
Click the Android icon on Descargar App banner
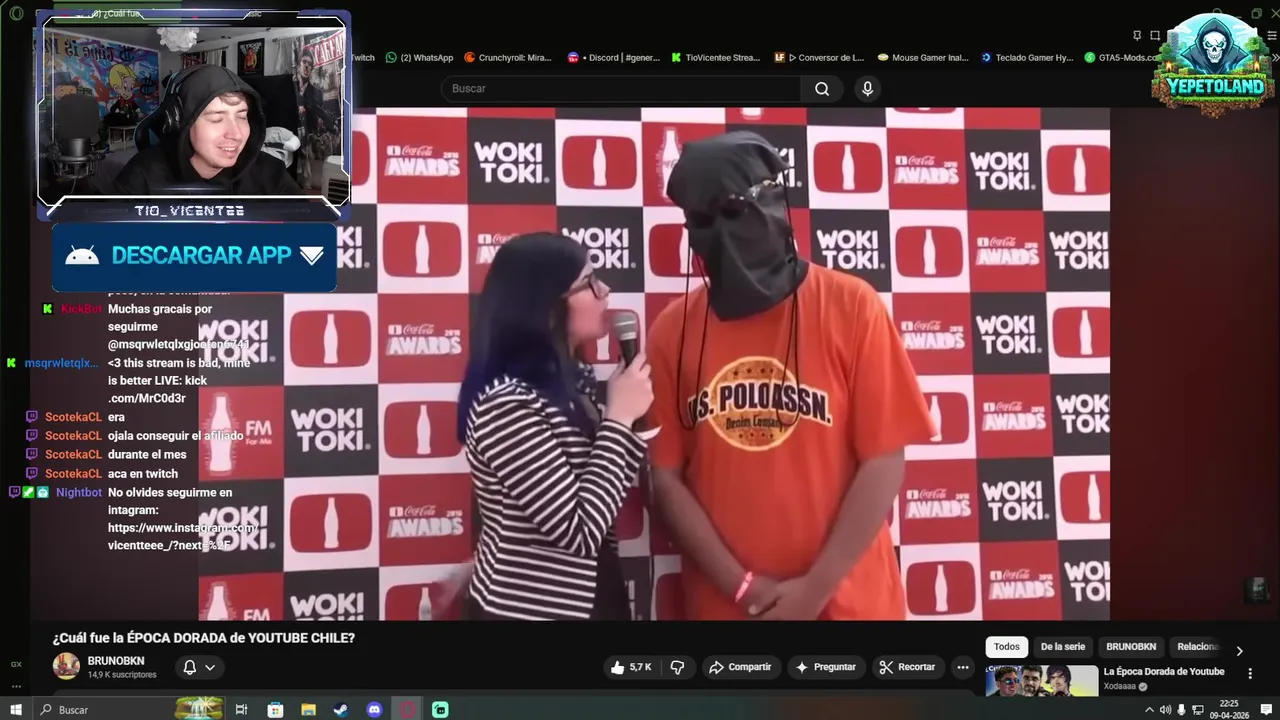82,256
